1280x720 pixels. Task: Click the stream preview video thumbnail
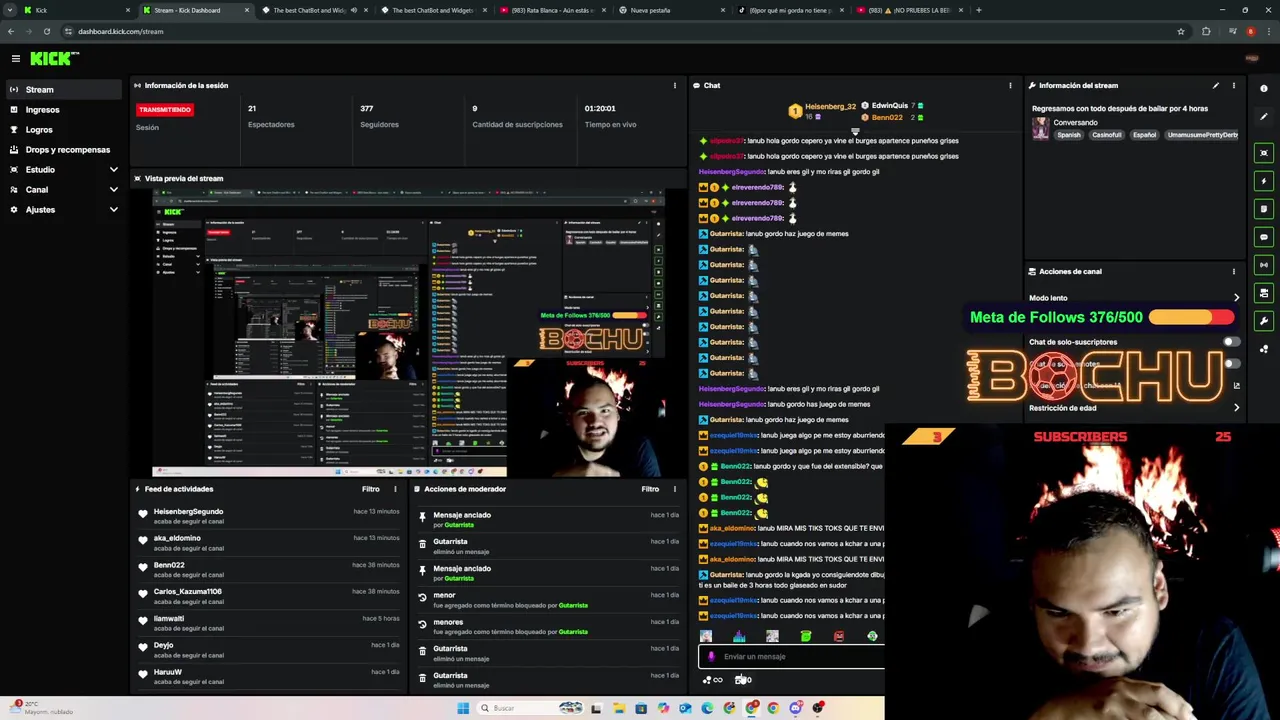[x=408, y=334]
